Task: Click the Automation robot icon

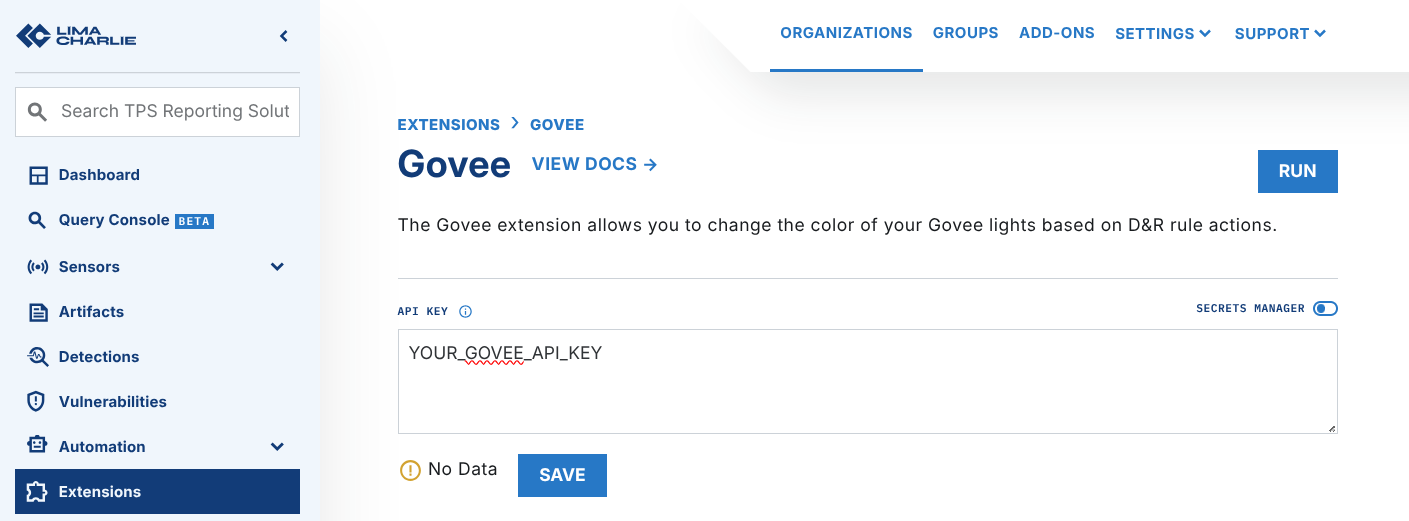Action: coord(38,447)
